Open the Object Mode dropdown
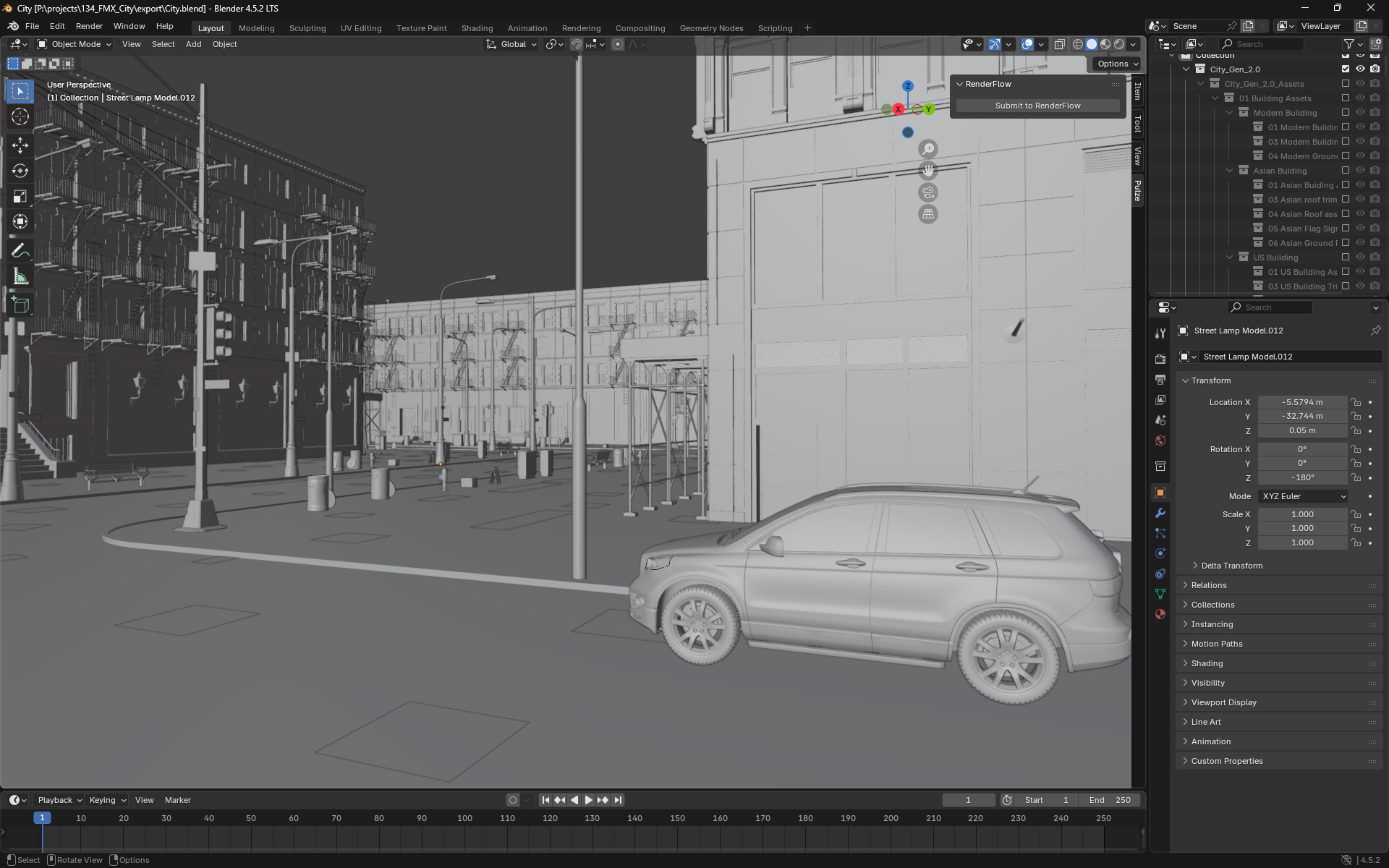Image resolution: width=1389 pixels, height=868 pixels. coord(75,44)
